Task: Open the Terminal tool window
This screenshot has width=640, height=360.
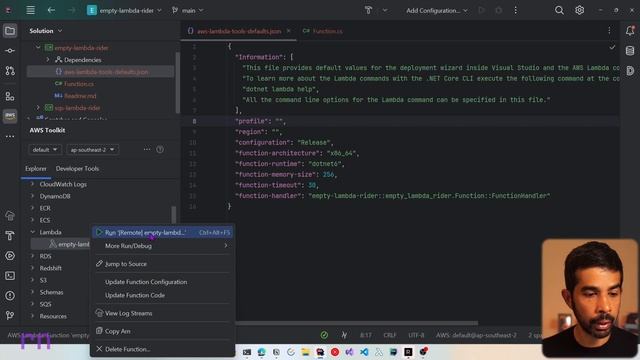Action: (10, 276)
